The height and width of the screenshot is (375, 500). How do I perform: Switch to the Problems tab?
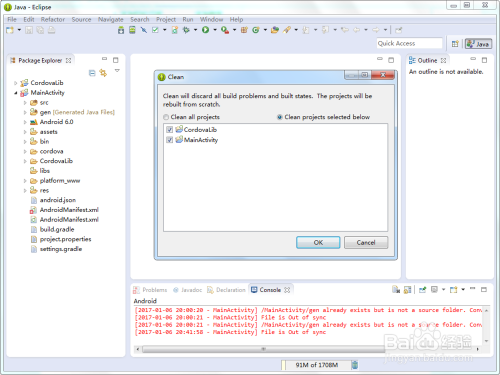pos(150,290)
